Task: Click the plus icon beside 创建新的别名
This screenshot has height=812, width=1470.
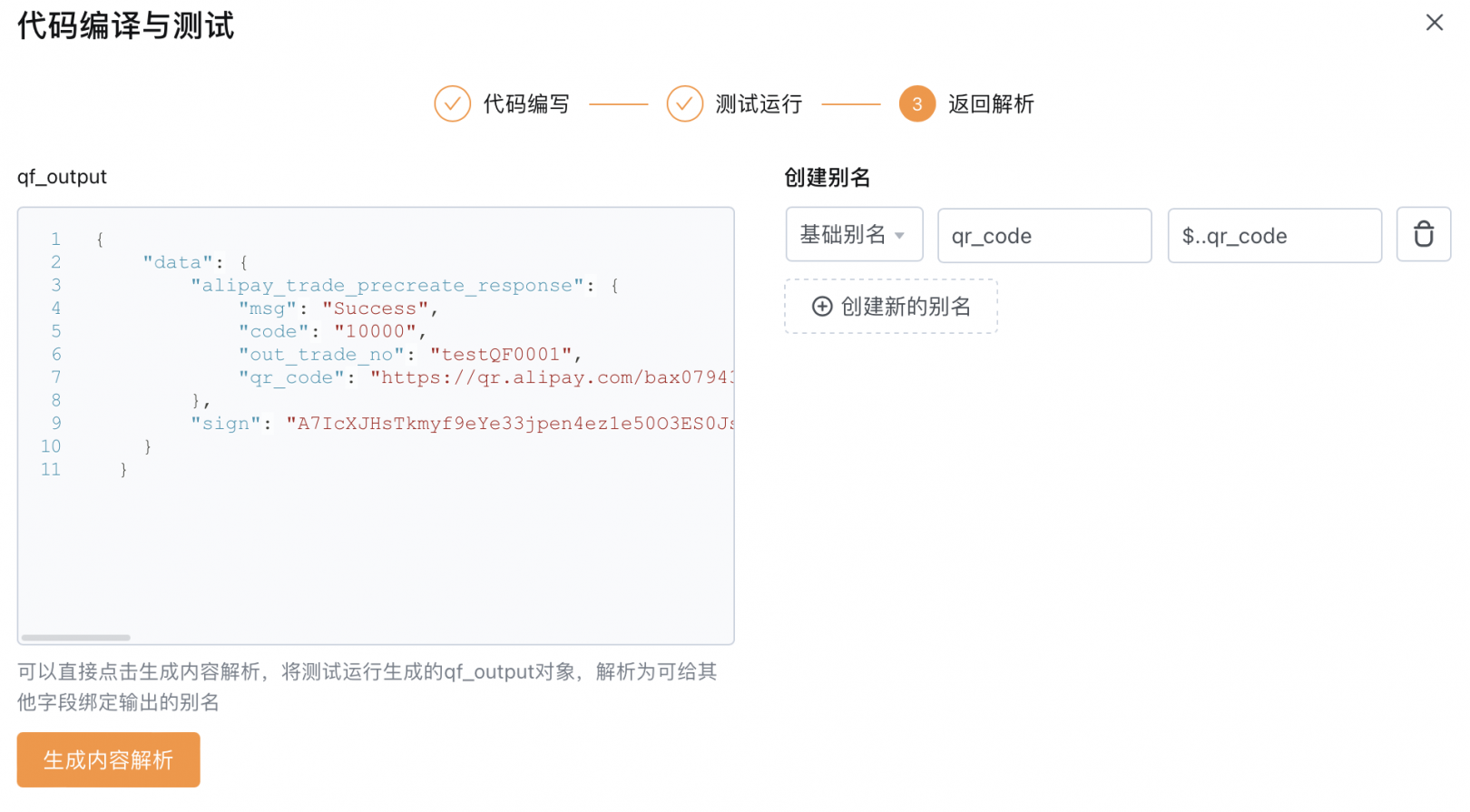Action: pyautogui.click(x=821, y=307)
